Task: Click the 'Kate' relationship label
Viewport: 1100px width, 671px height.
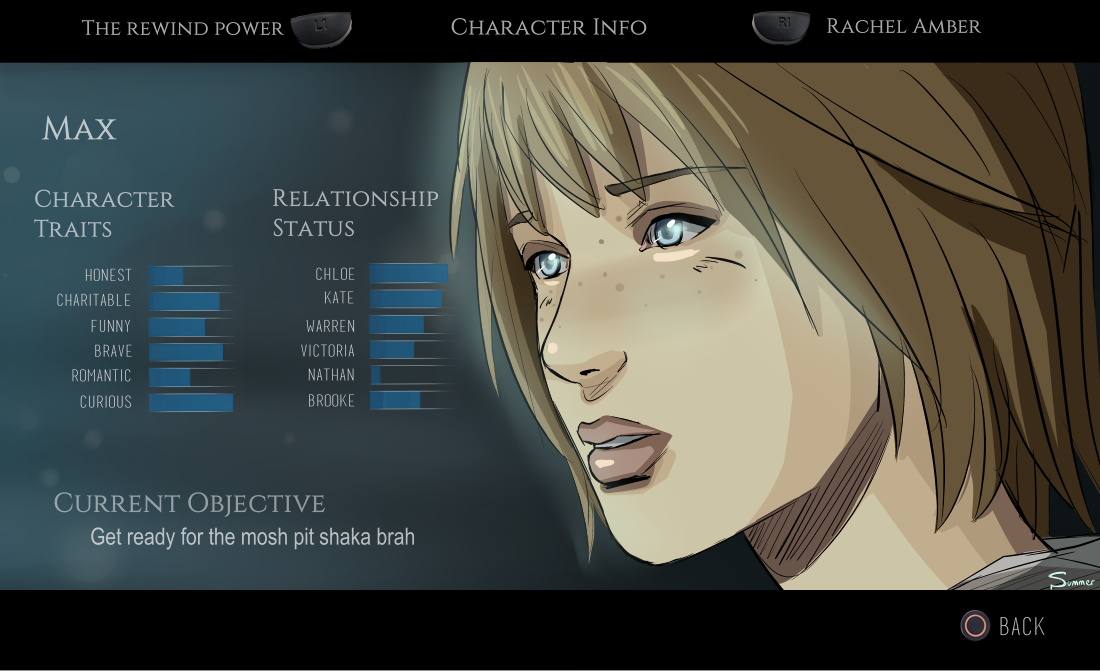Action: pyautogui.click(x=339, y=298)
